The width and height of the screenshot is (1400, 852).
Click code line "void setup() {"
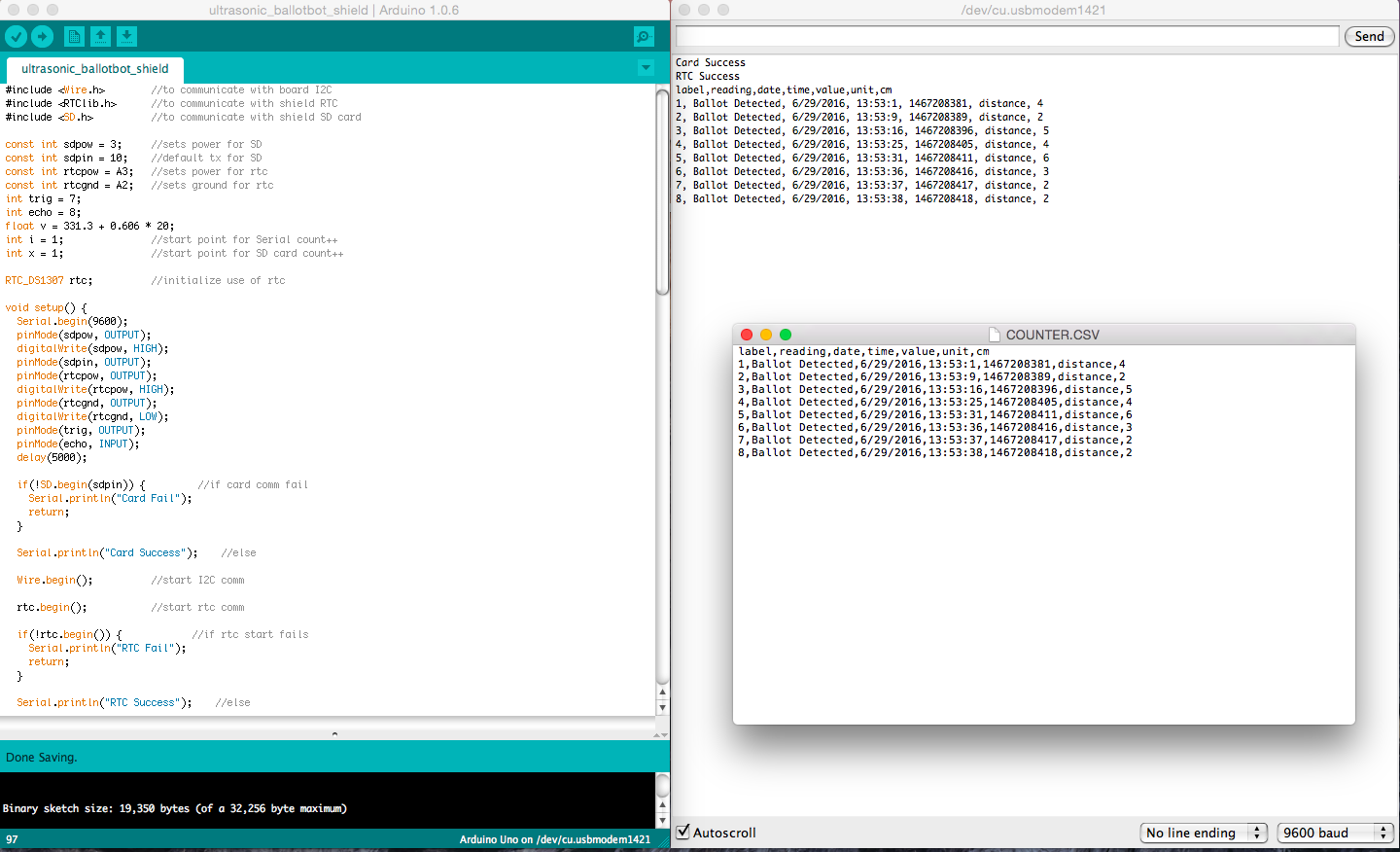[x=46, y=307]
